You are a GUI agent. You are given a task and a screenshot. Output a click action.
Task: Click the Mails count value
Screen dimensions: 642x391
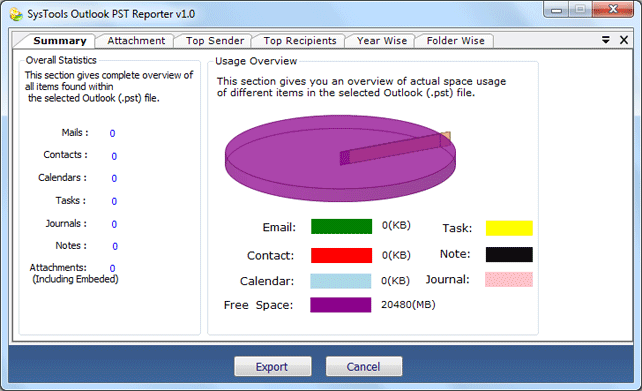point(112,133)
